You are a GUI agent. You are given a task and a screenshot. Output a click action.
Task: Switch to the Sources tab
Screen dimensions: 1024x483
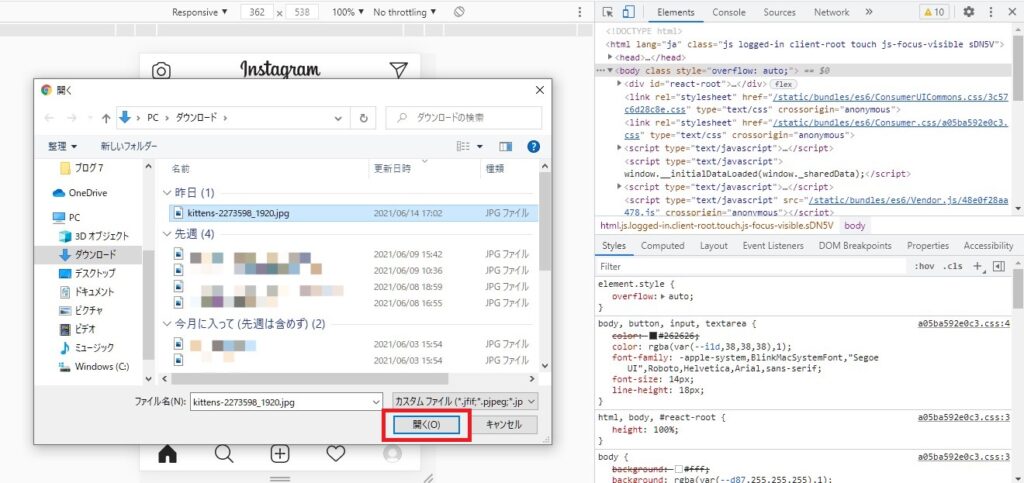point(780,12)
